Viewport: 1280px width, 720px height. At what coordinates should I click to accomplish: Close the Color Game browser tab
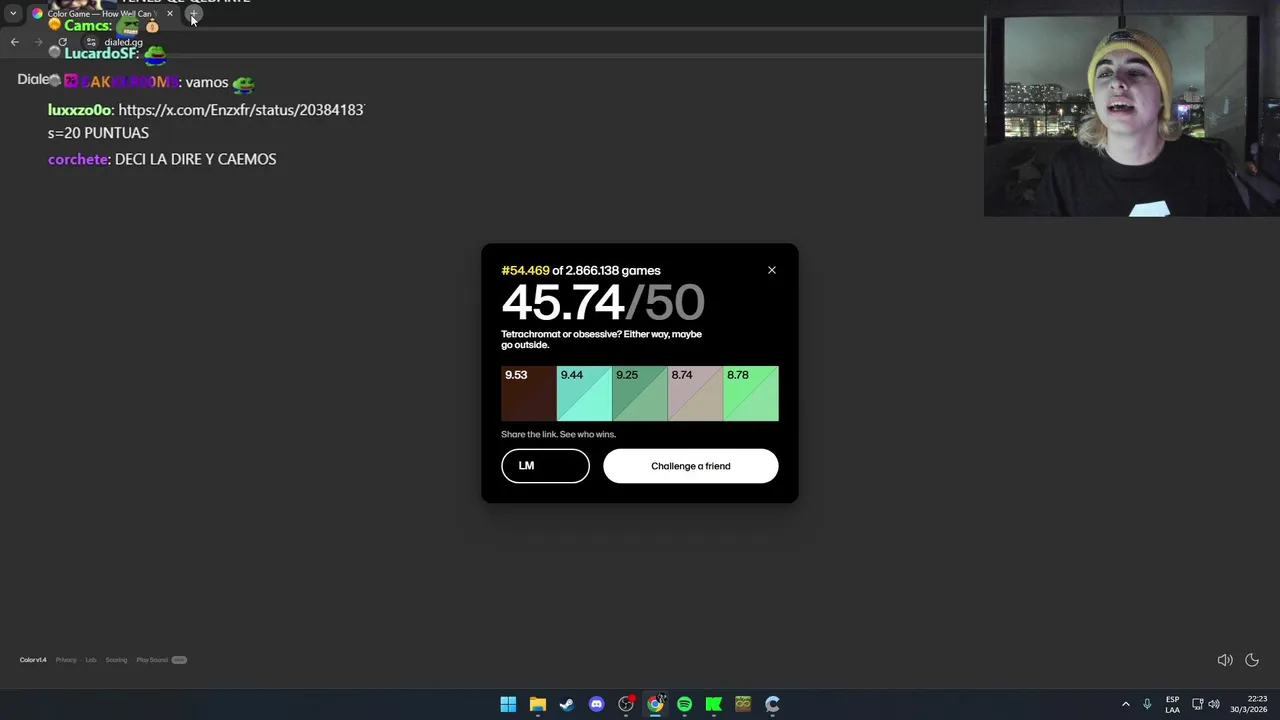pyautogui.click(x=170, y=14)
